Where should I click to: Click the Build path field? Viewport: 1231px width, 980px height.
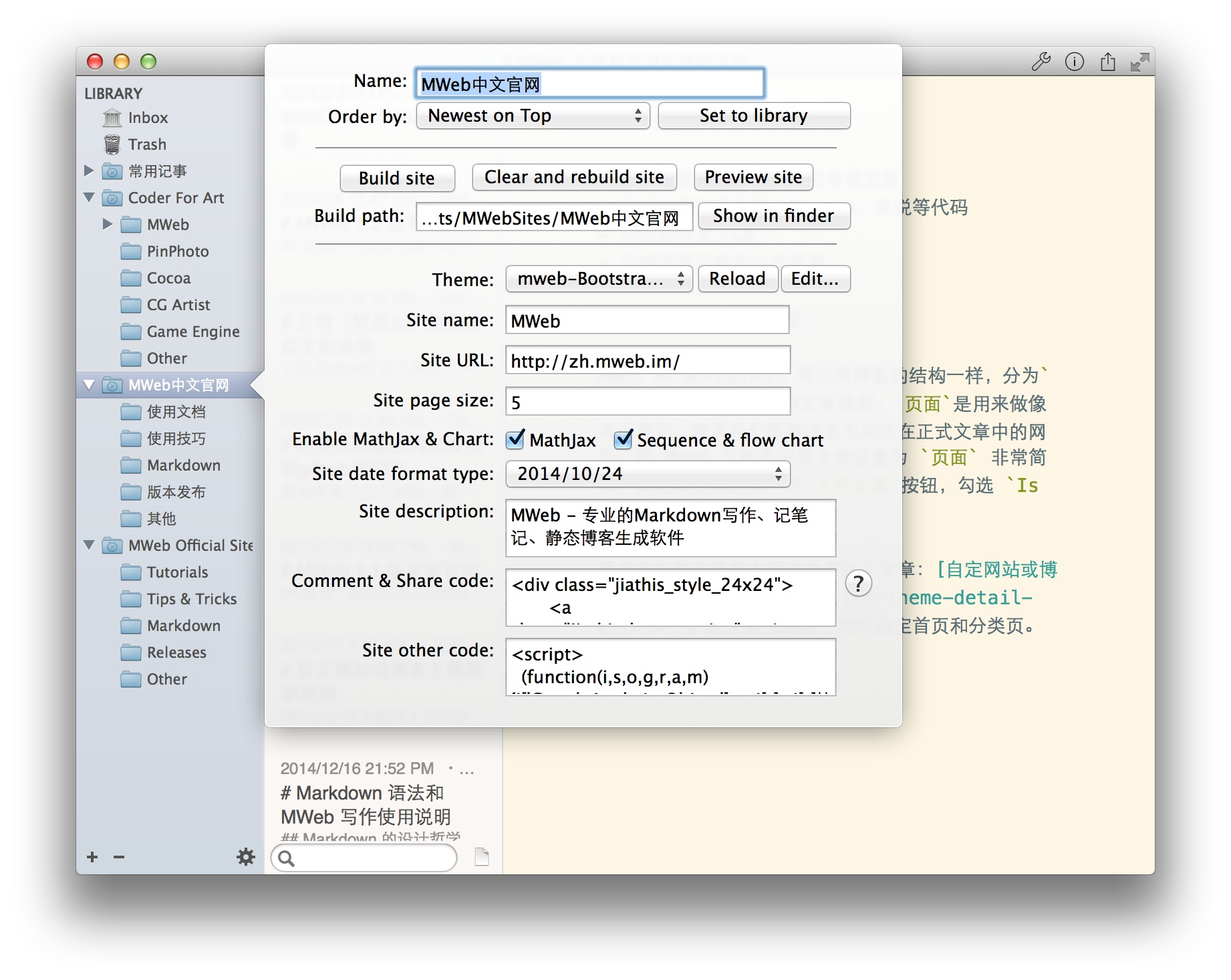click(x=554, y=217)
